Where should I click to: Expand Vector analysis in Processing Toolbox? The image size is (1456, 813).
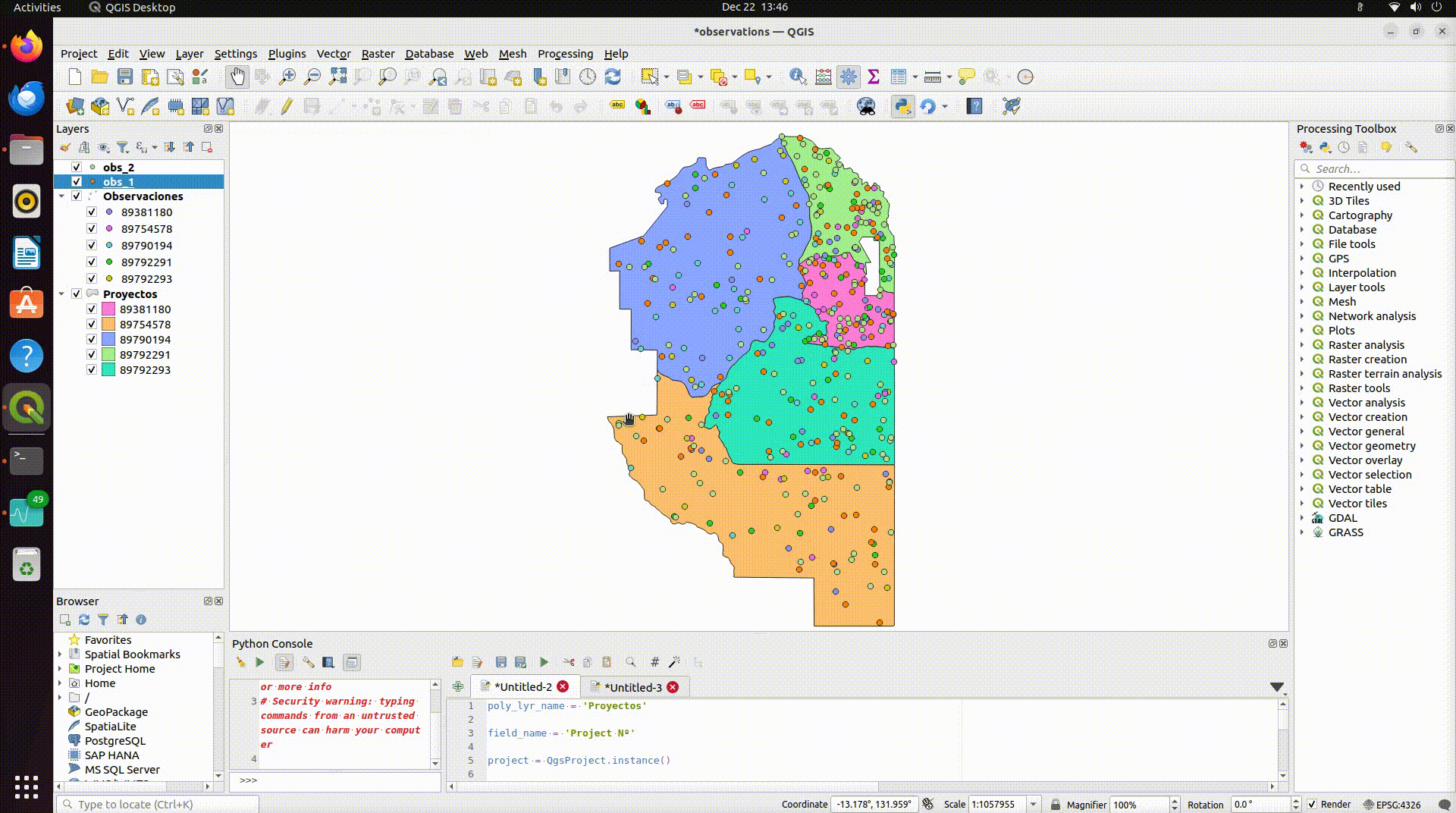[x=1304, y=402]
